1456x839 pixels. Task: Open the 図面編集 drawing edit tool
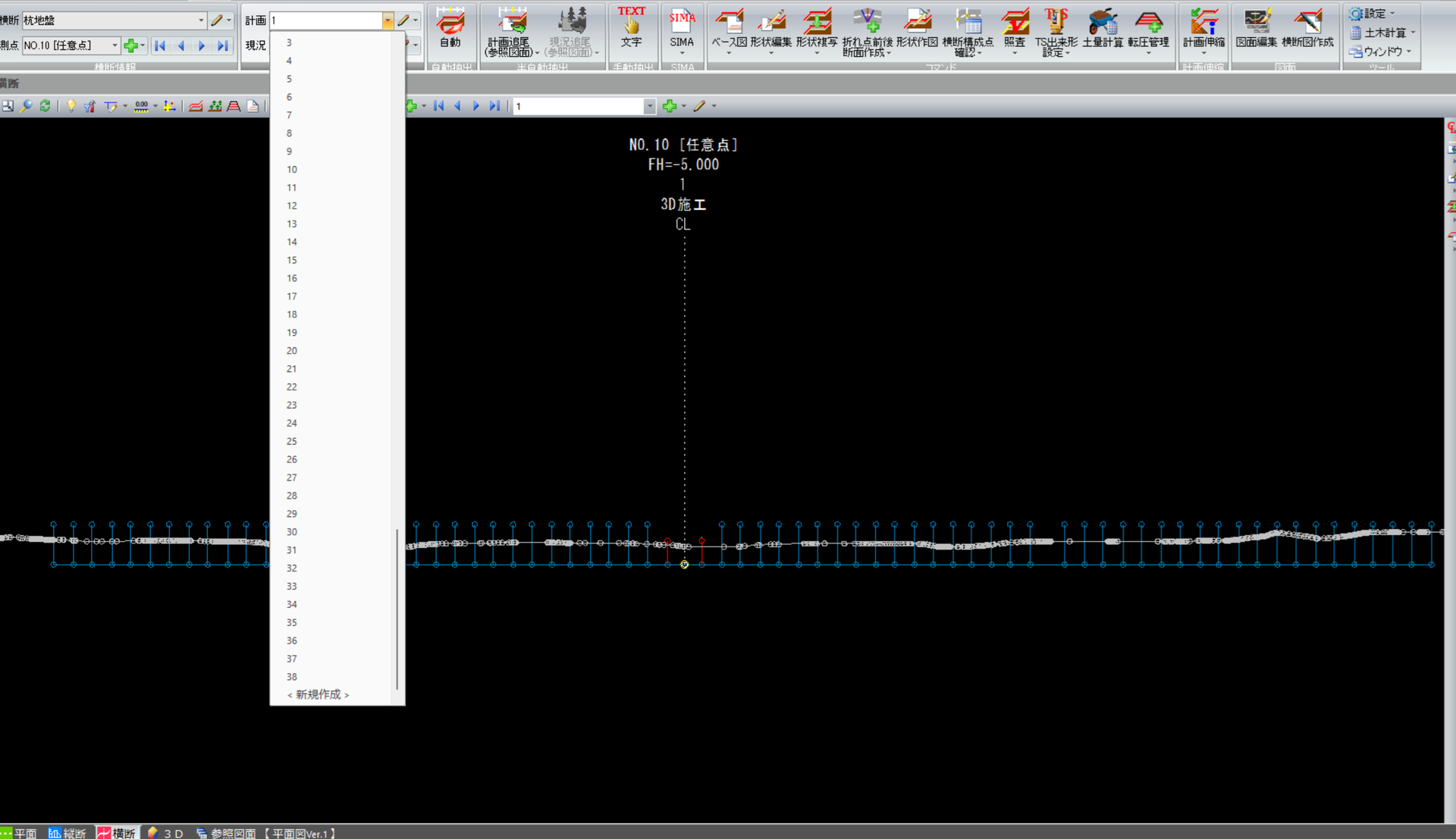point(1257,29)
